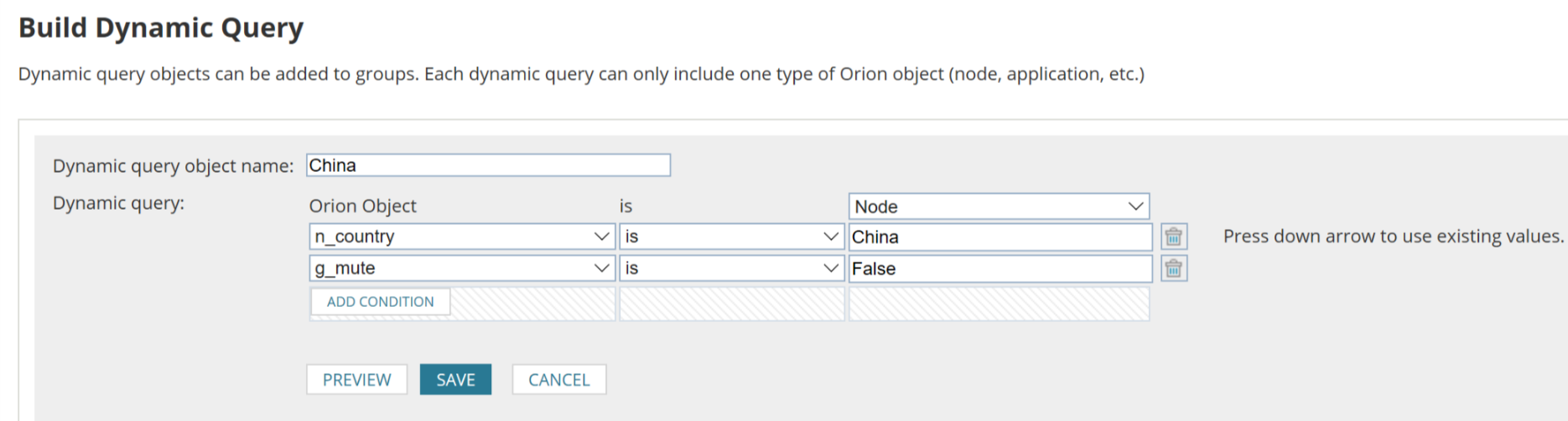Click the value field containing False
The width and height of the screenshot is (1568, 421).
[x=999, y=268]
